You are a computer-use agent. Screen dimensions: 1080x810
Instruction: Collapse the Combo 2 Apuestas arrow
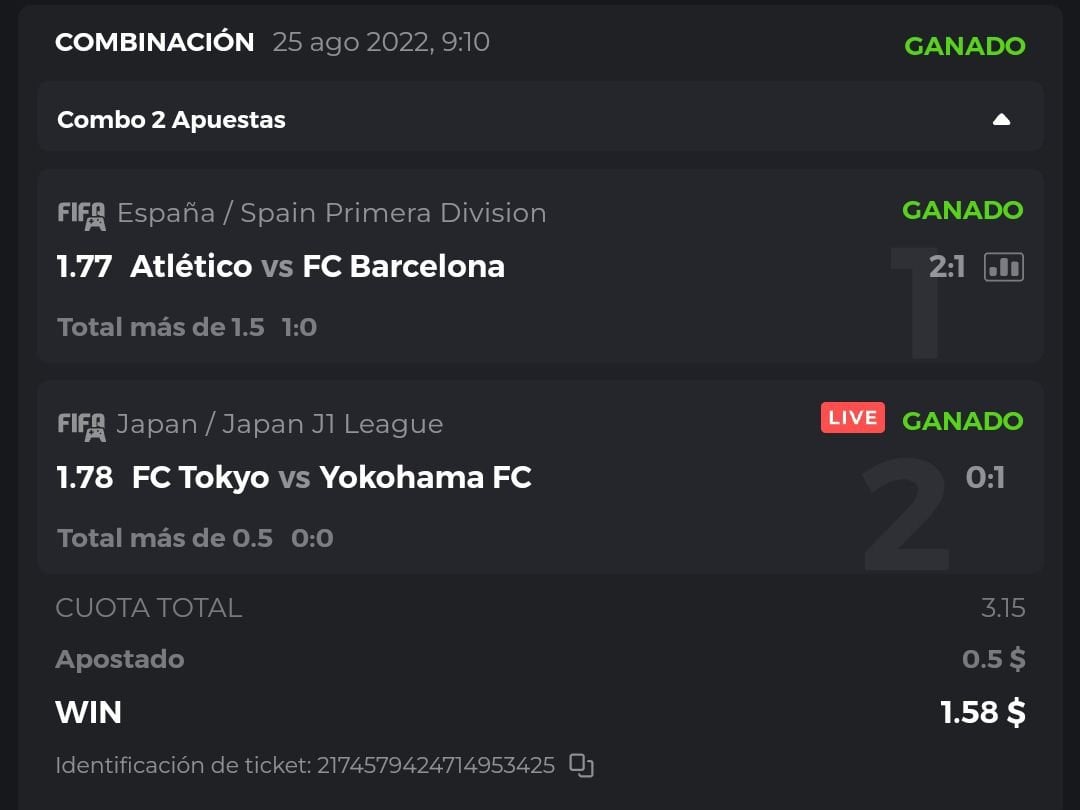(x=1001, y=120)
